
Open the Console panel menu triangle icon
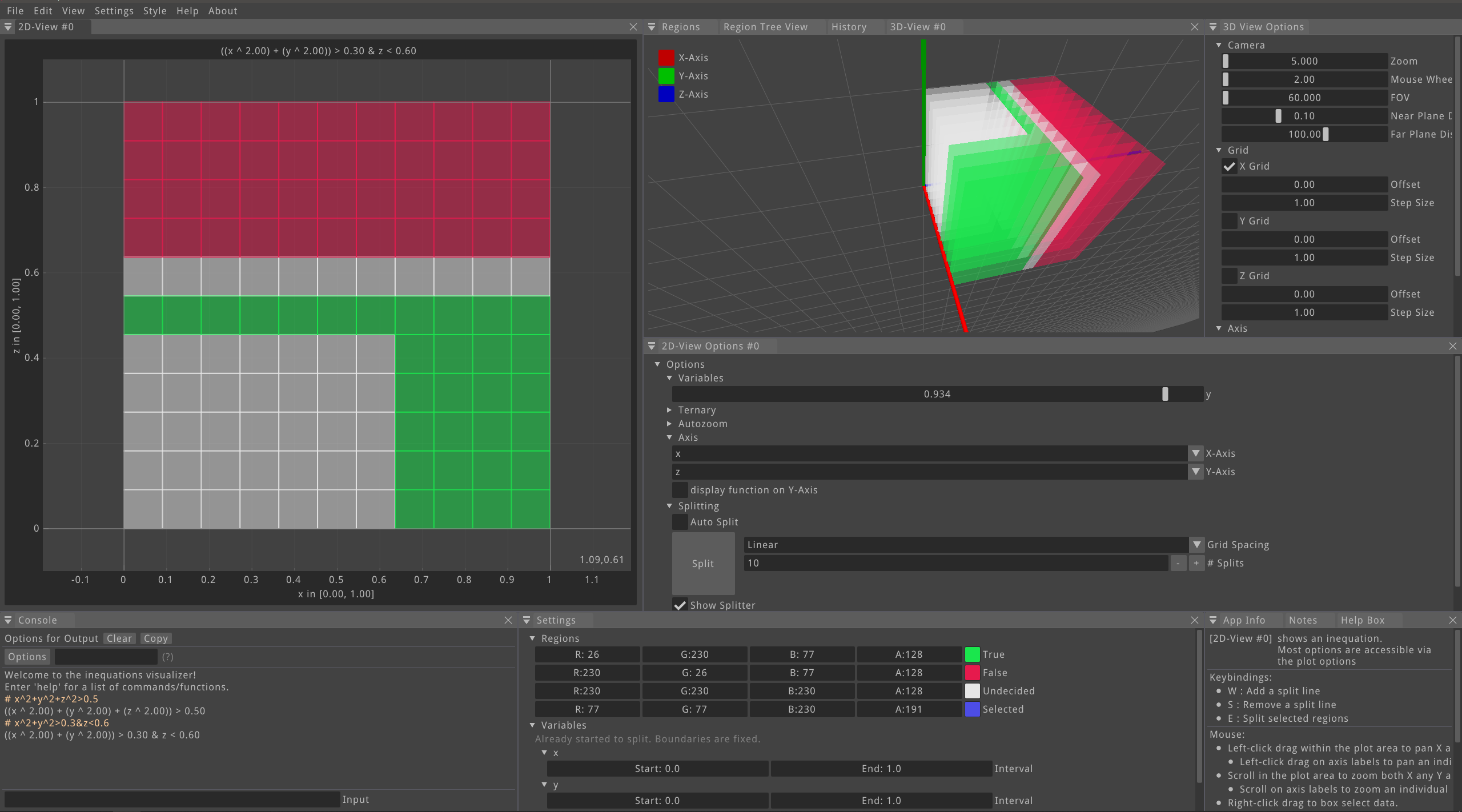tap(8, 620)
